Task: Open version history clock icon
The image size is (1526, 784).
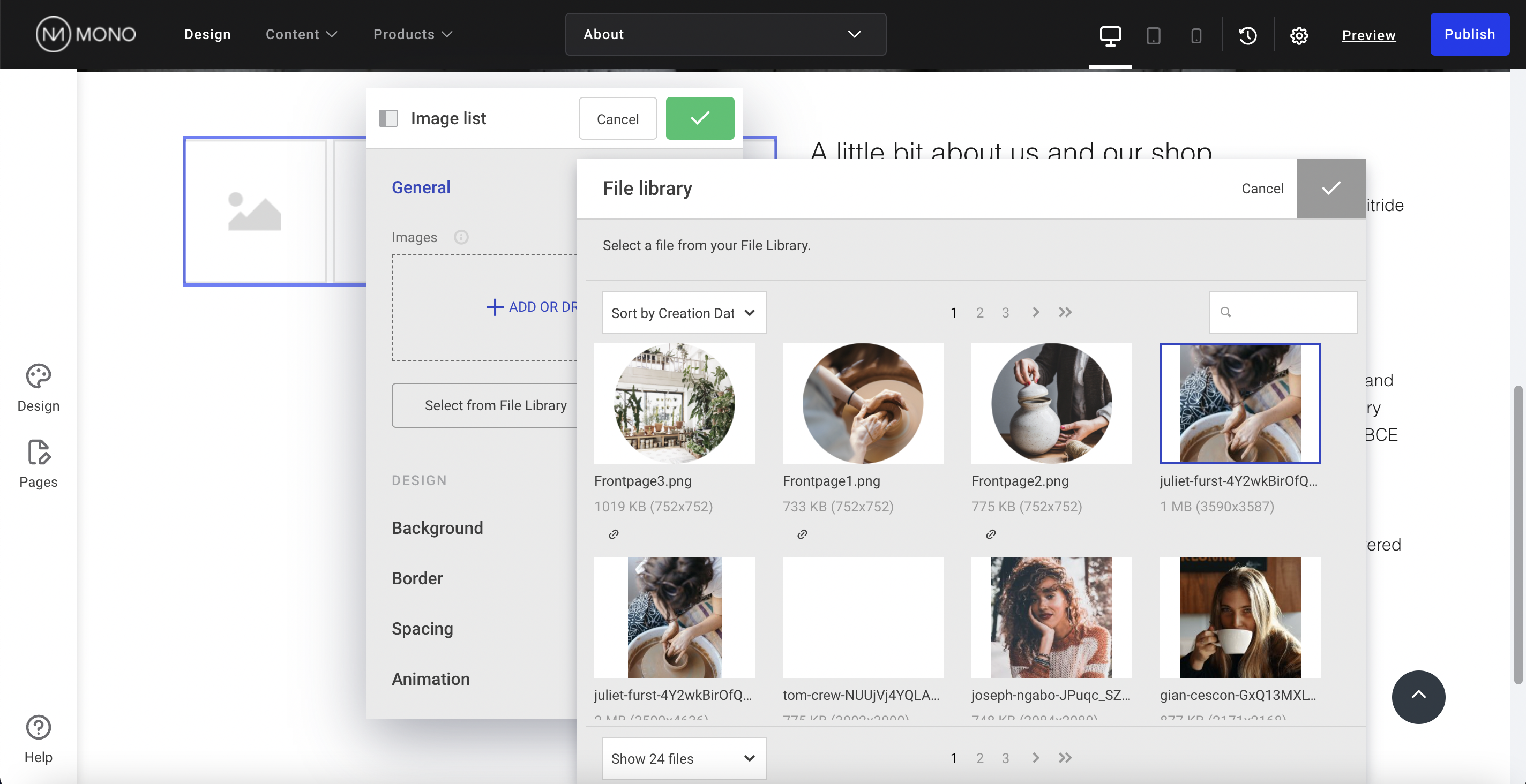Action: pyautogui.click(x=1247, y=35)
